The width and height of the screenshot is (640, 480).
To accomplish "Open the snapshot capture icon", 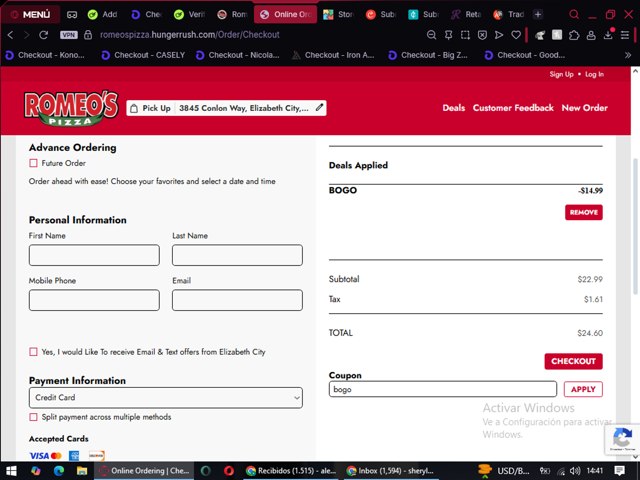I will (465, 35).
